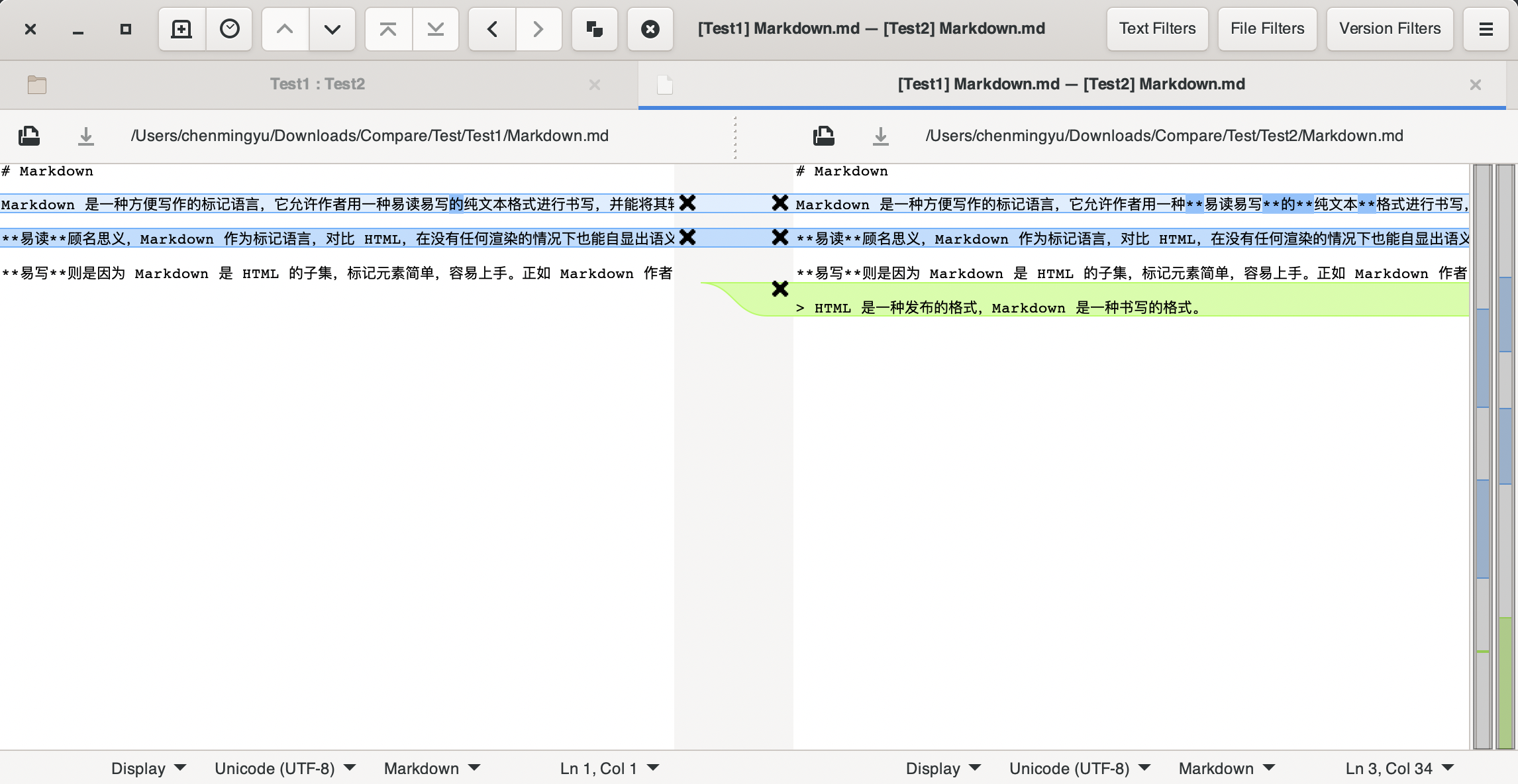Click right pane line starting with **易读**
The height and width of the screenshot is (784, 1518).
[1132, 238]
